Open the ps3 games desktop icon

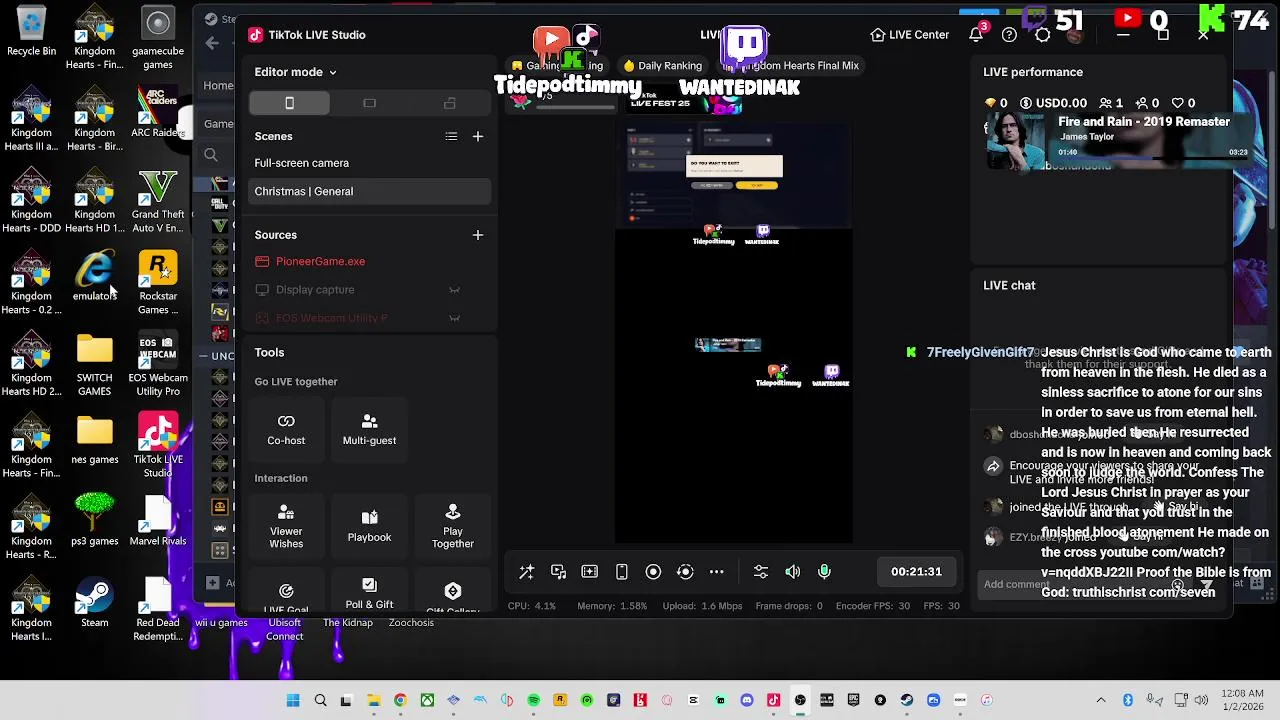94,520
